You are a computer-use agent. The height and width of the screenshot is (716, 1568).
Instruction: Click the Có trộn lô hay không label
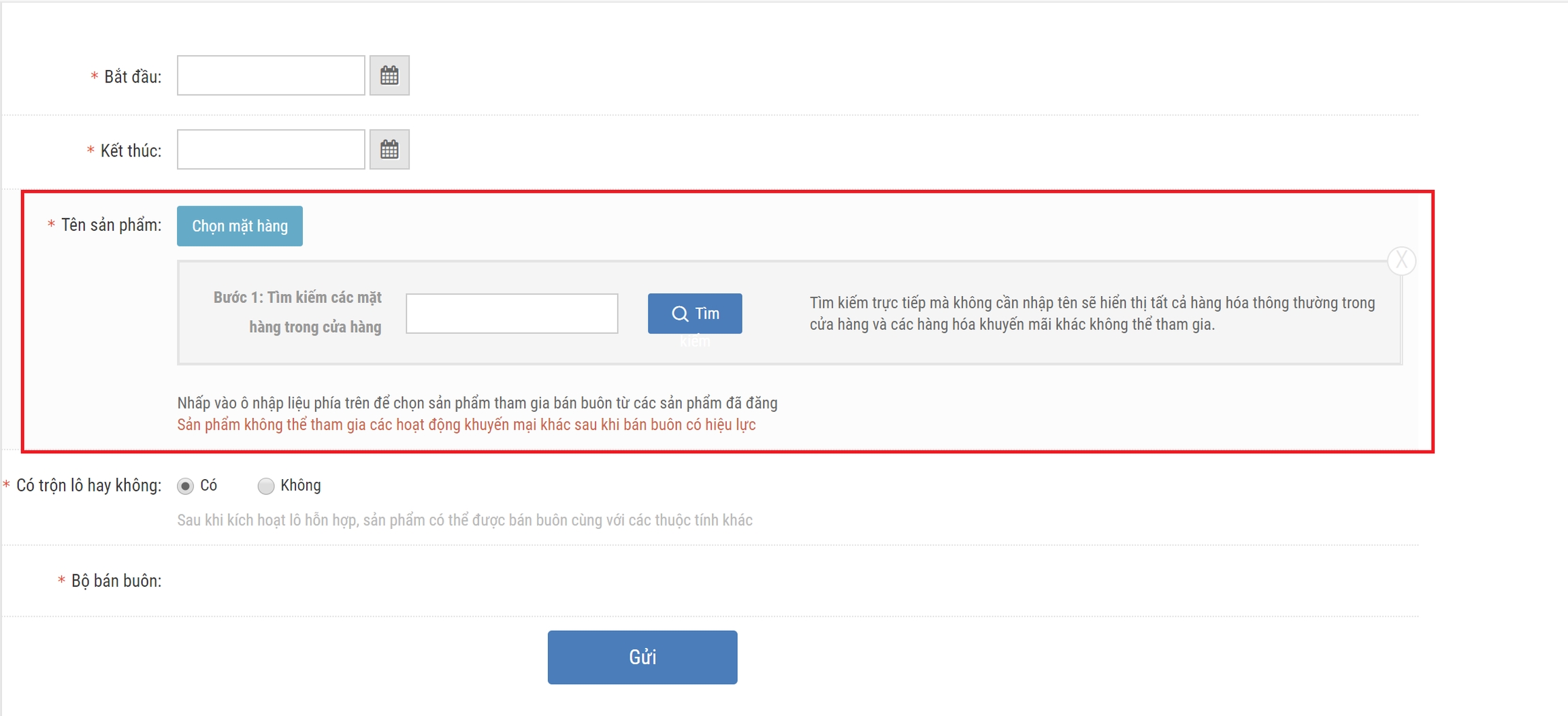click(x=88, y=485)
